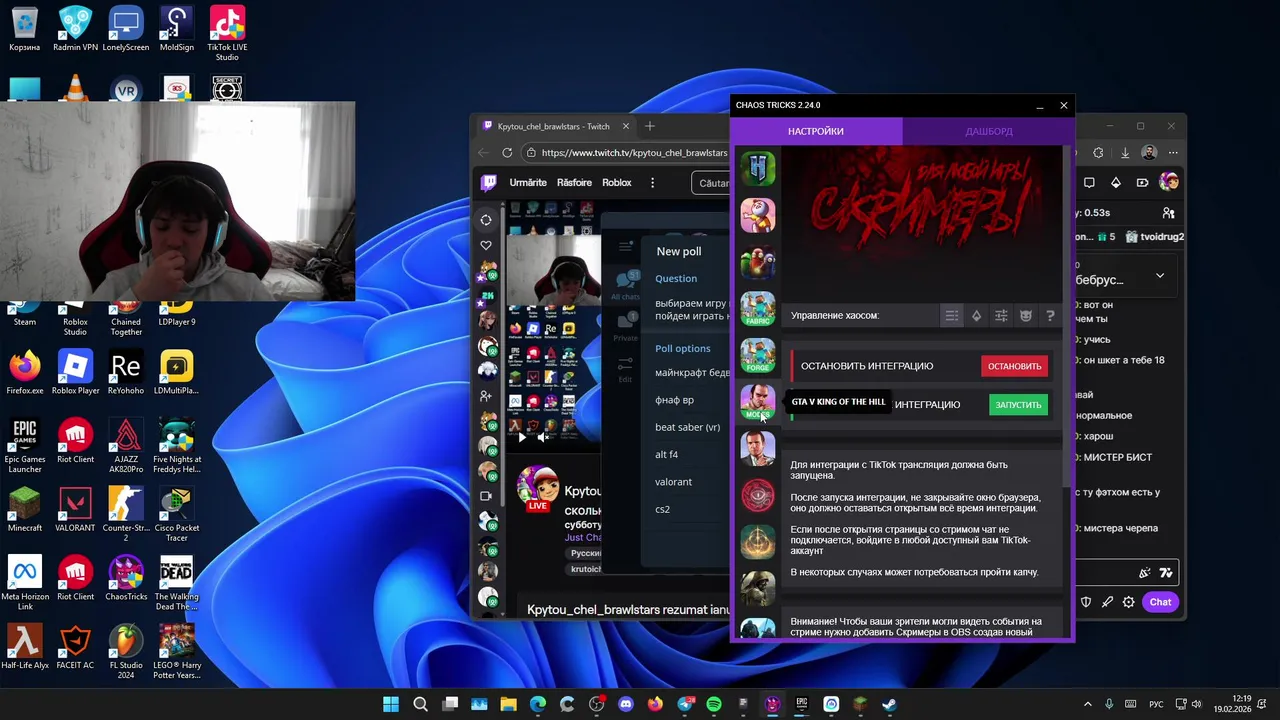1280x720 pixels.
Task: Select the Elden Ring icon in sidebar
Action: coord(758,541)
